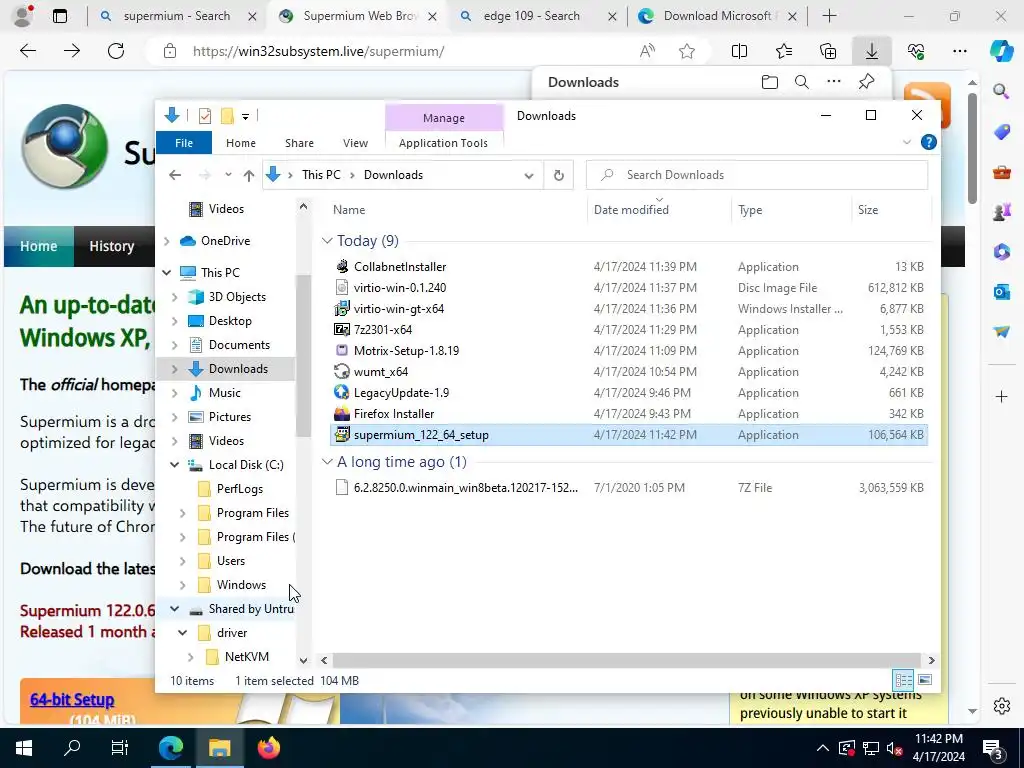Open Windows Start menu
1024x768 pixels.
[24, 747]
